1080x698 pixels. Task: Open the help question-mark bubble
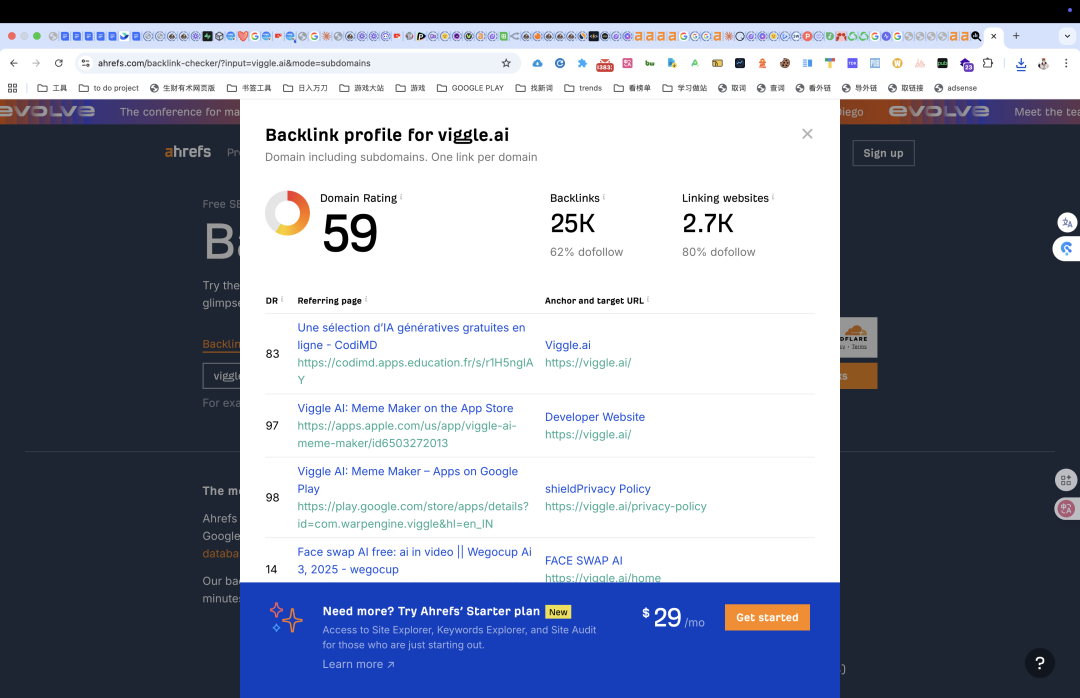point(1039,663)
